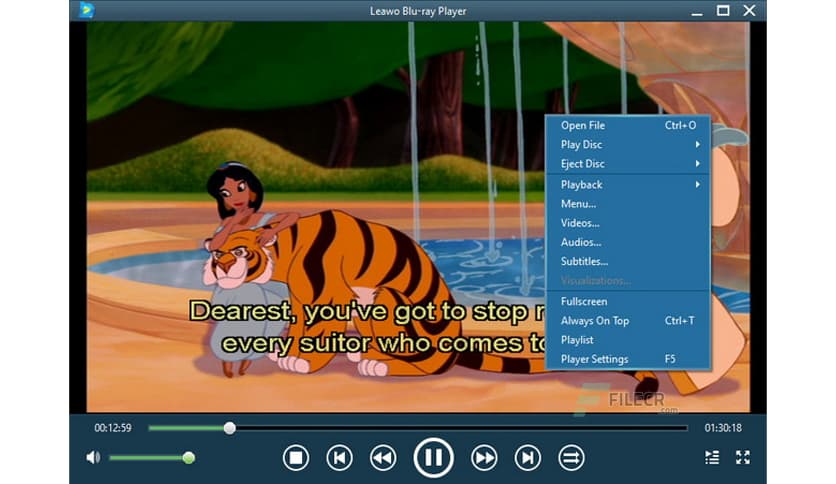The image size is (836, 484).
Task: Open Player Settings
Action: coord(628,359)
